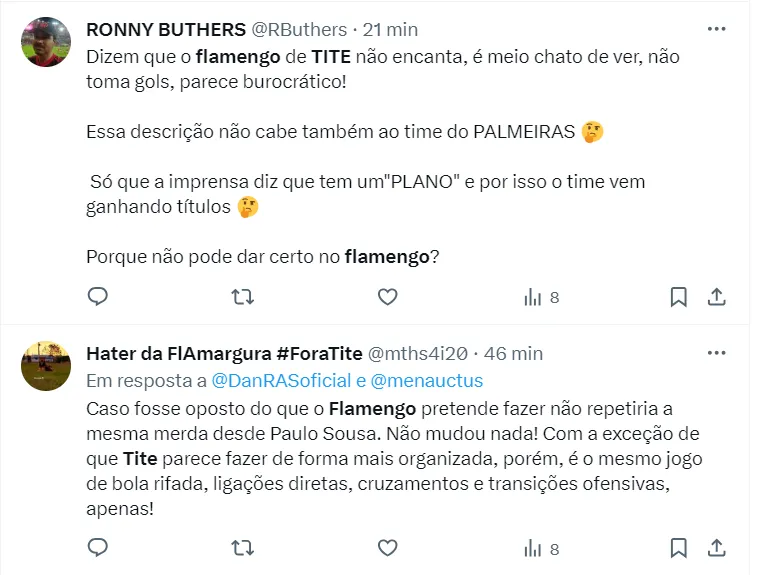Like Hater da FlAmargura's tweet

point(387,548)
